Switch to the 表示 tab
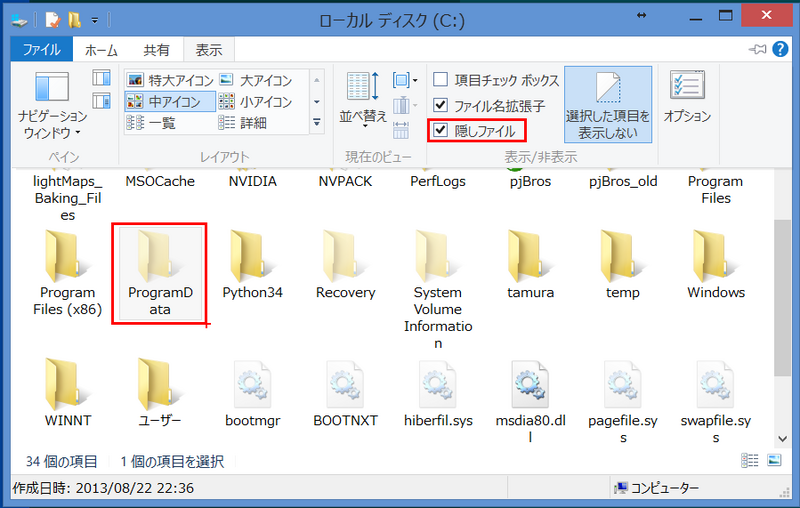The width and height of the screenshot is (800, 508). click(x=209, y=50)
